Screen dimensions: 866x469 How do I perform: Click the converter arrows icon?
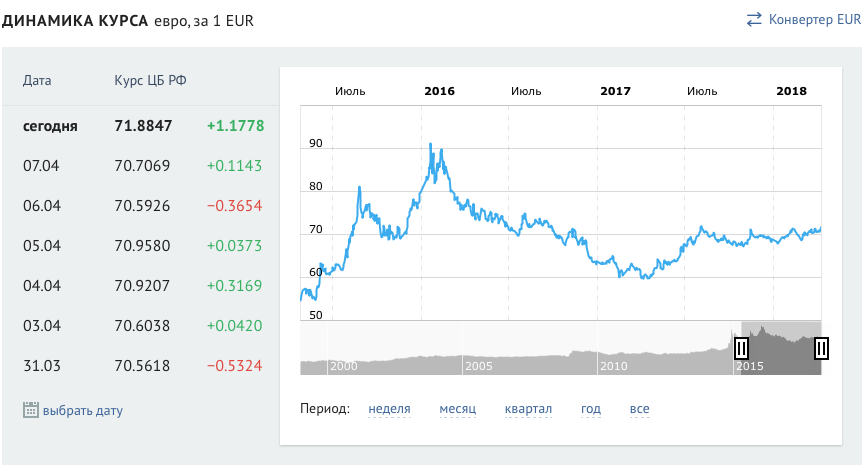754,19
